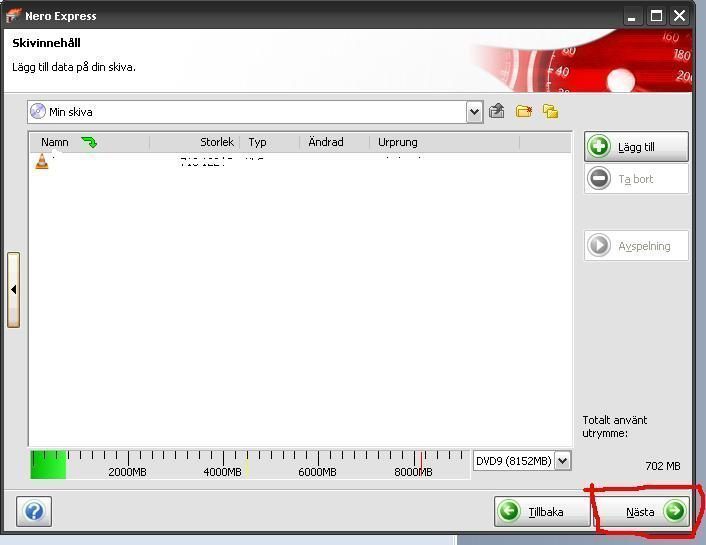Screen dimensions: 706x545
Task: Sort the list by the Namn column
Action: point(90,142)
